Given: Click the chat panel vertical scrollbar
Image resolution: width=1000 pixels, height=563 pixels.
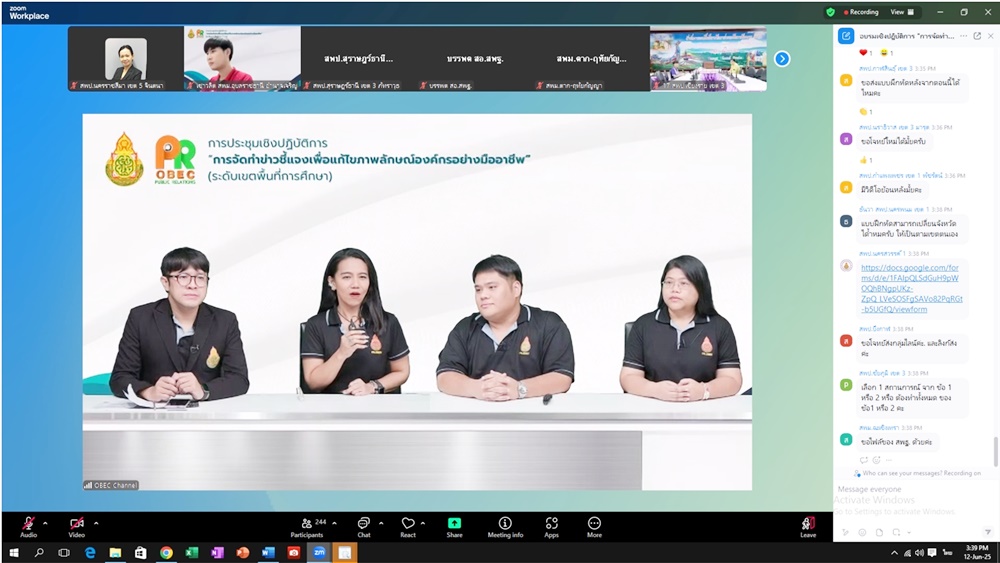Looking at the screenshot, I should pos(996,451).
